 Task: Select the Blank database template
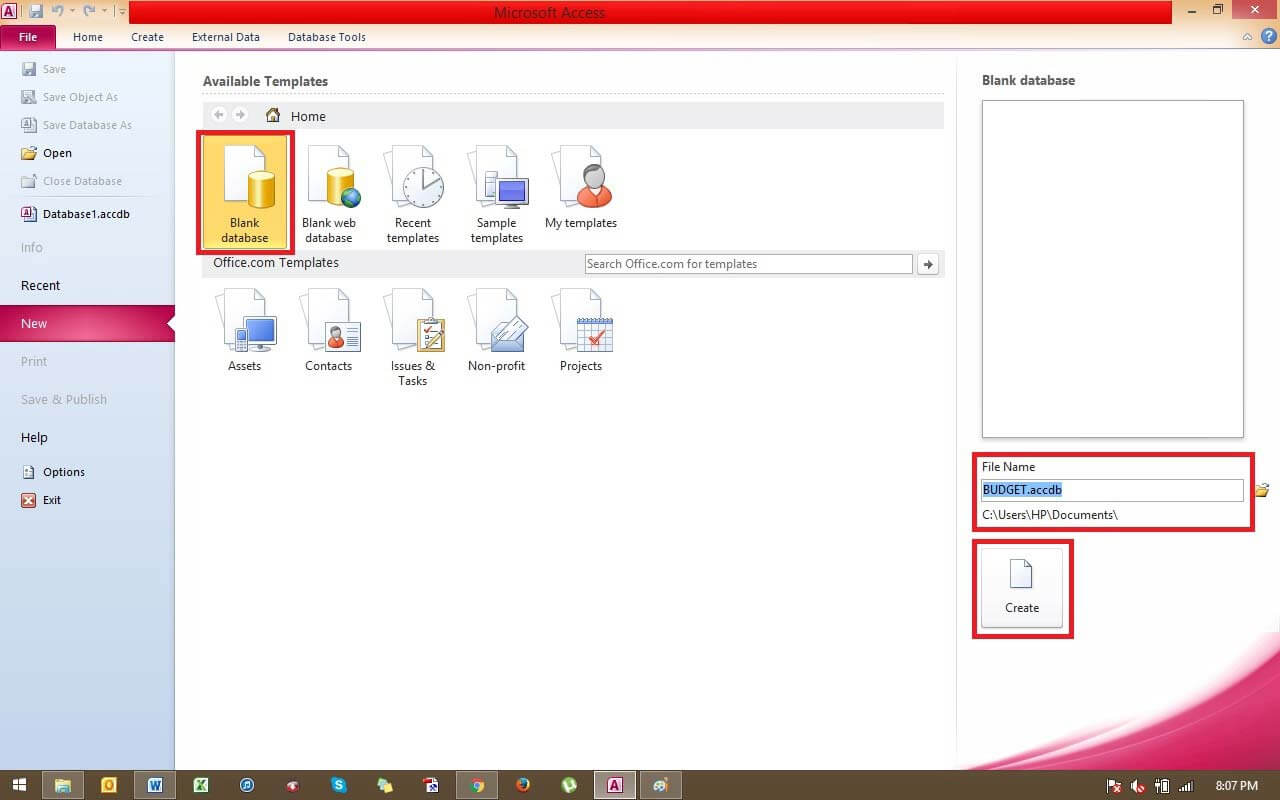[244, 190]
